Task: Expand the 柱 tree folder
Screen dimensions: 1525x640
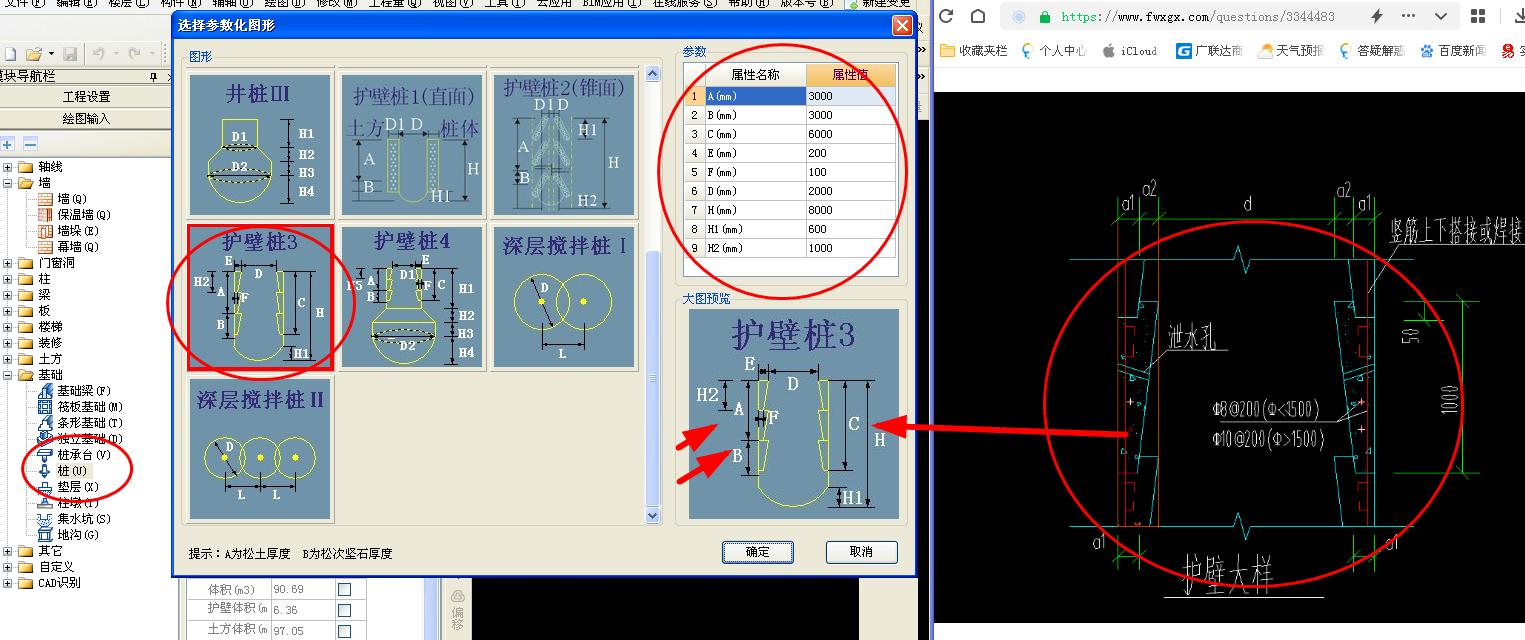Action: tap(8, 279)
